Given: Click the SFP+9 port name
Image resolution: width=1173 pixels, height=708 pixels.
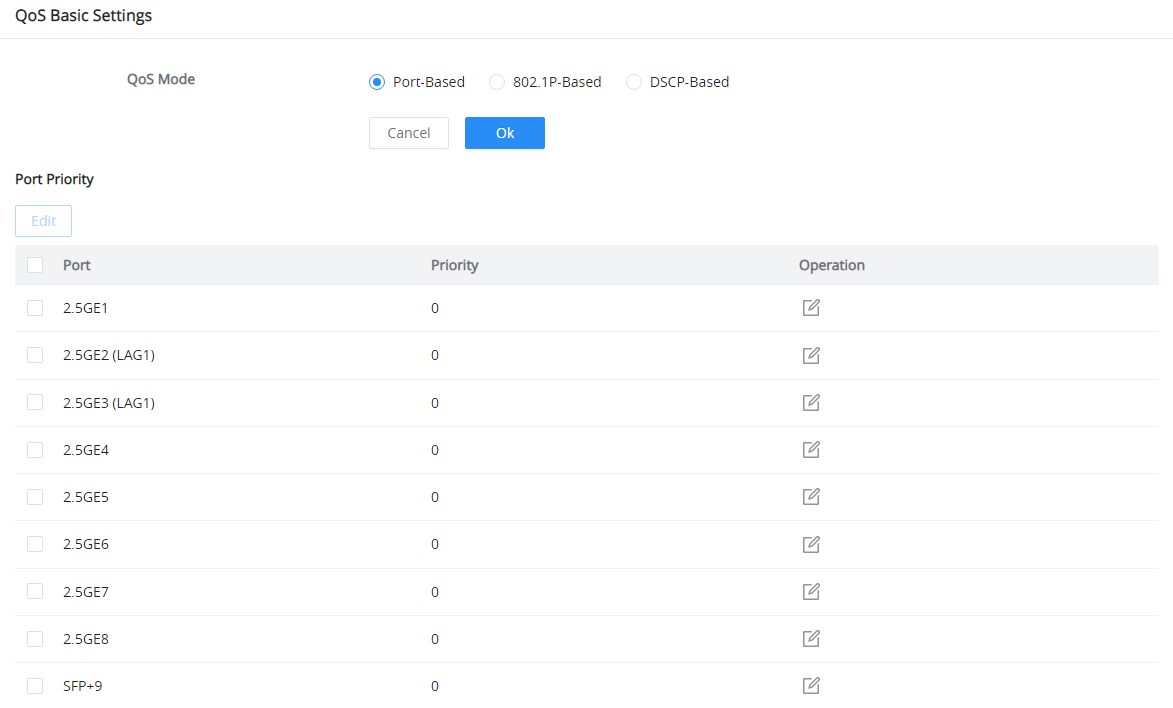Looking at the screenshot, I should click(82, 686).
